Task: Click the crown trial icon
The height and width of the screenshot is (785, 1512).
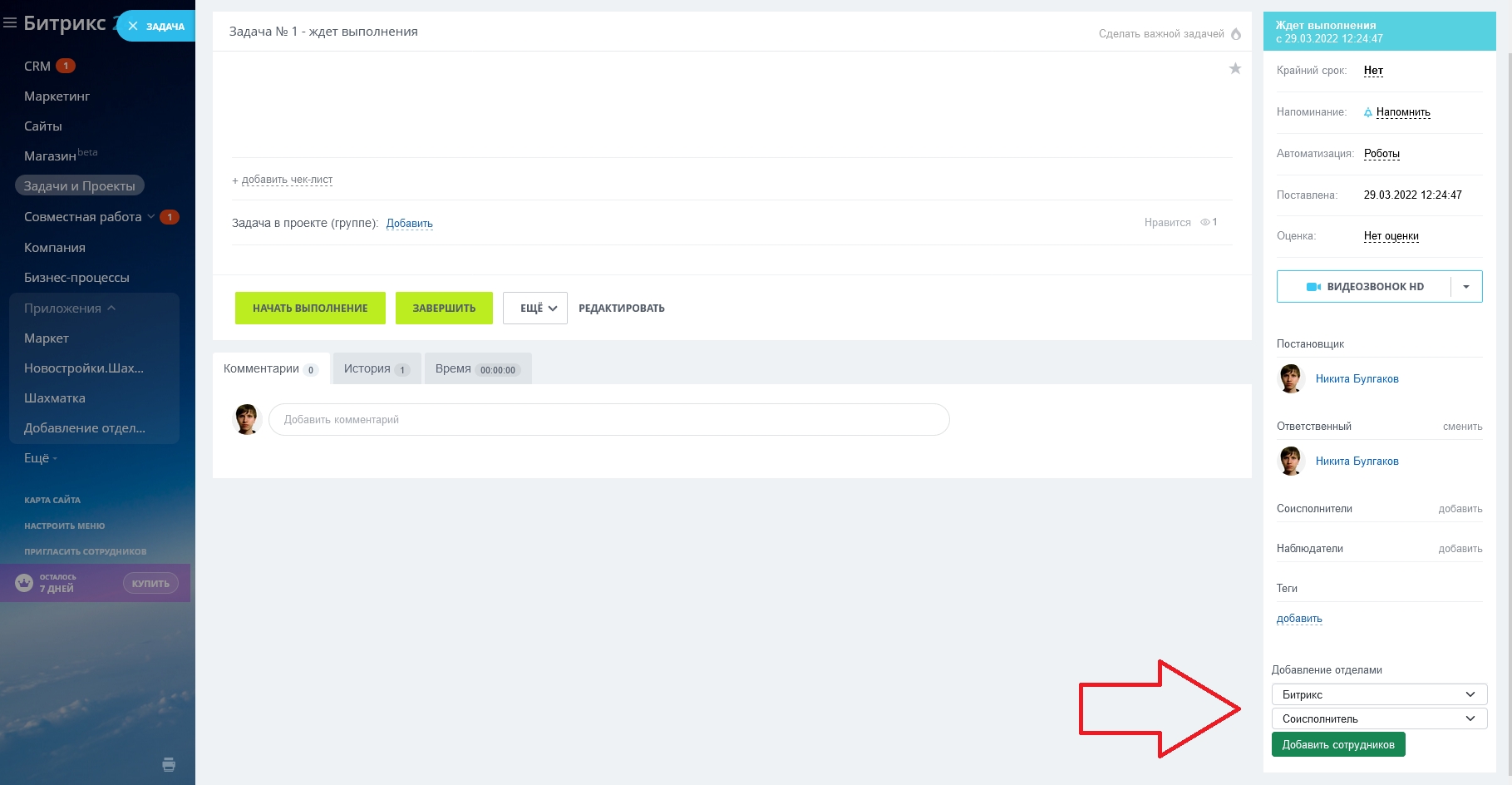Action: tap(24, 583)
